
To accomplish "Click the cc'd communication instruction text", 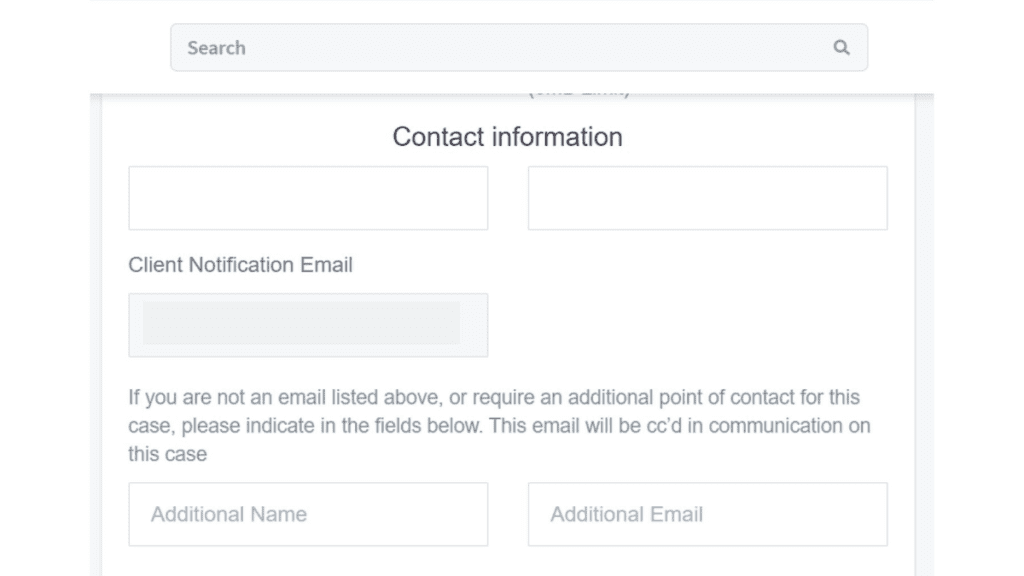I will pos(500,425).
